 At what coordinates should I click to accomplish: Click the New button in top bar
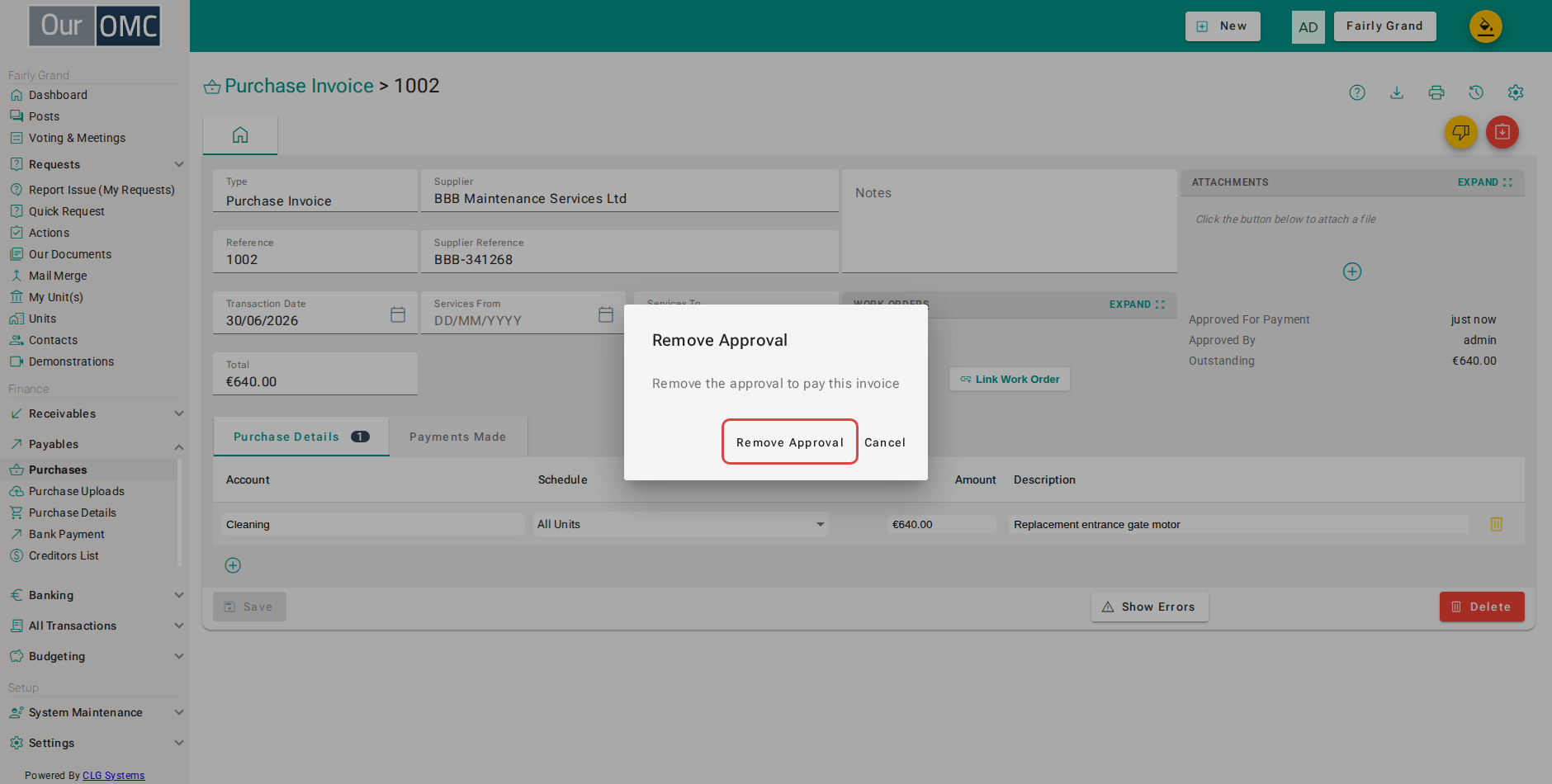click(x=1223, y=26)
